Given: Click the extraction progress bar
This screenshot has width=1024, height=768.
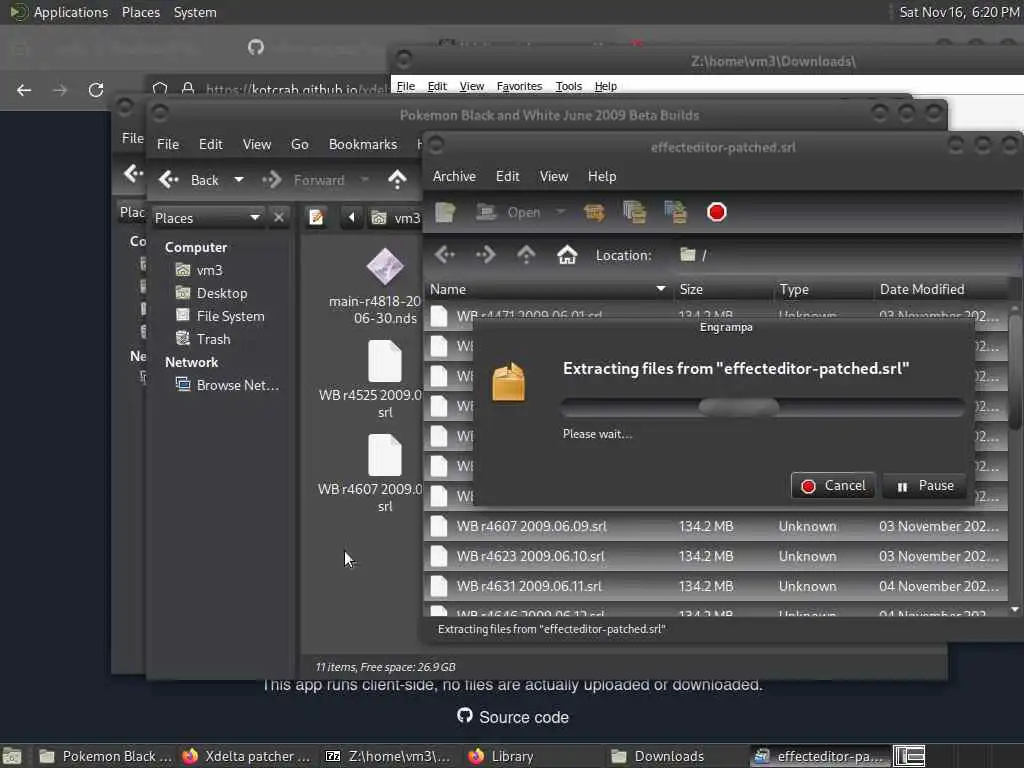Looking at the screenshot, I should point(762,408).
